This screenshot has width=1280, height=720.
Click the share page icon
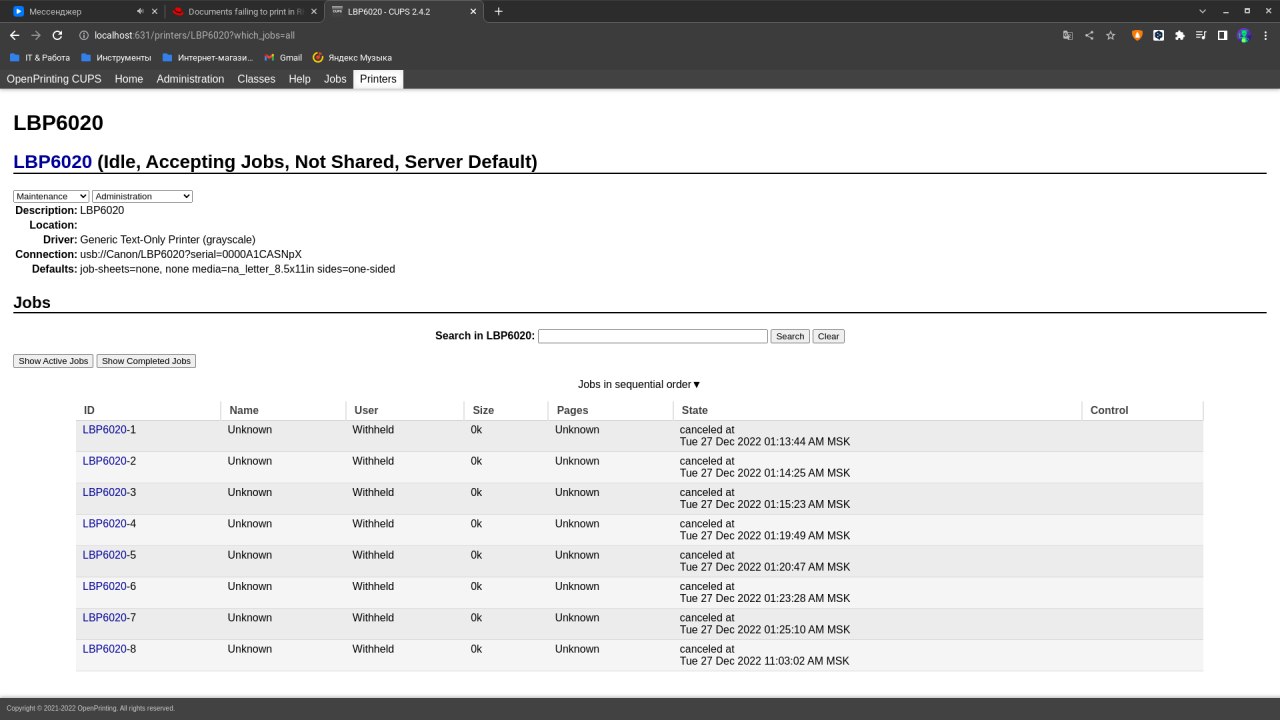tap(1089, 35)
